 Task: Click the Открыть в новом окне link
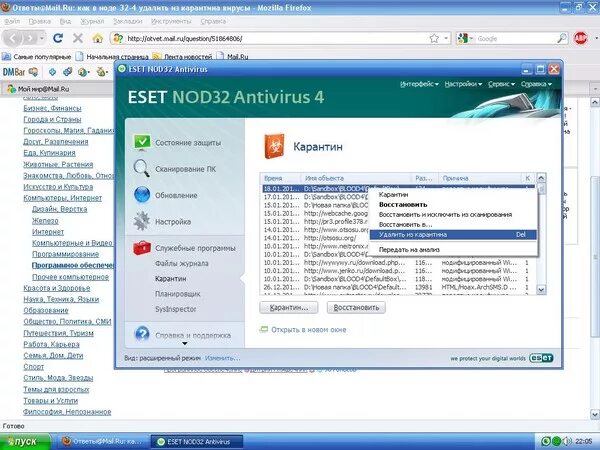click(x=308, y=329)
